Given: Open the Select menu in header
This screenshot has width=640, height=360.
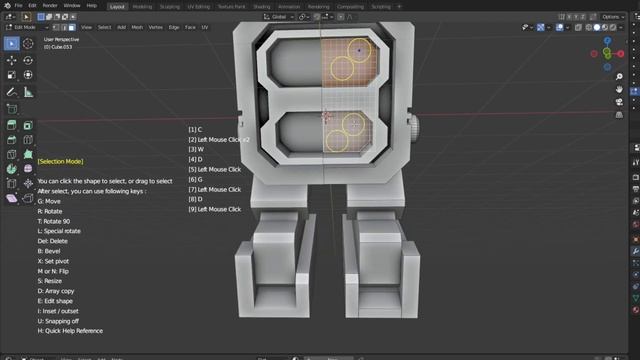Looking at the screenshot, I should (104, 27).
